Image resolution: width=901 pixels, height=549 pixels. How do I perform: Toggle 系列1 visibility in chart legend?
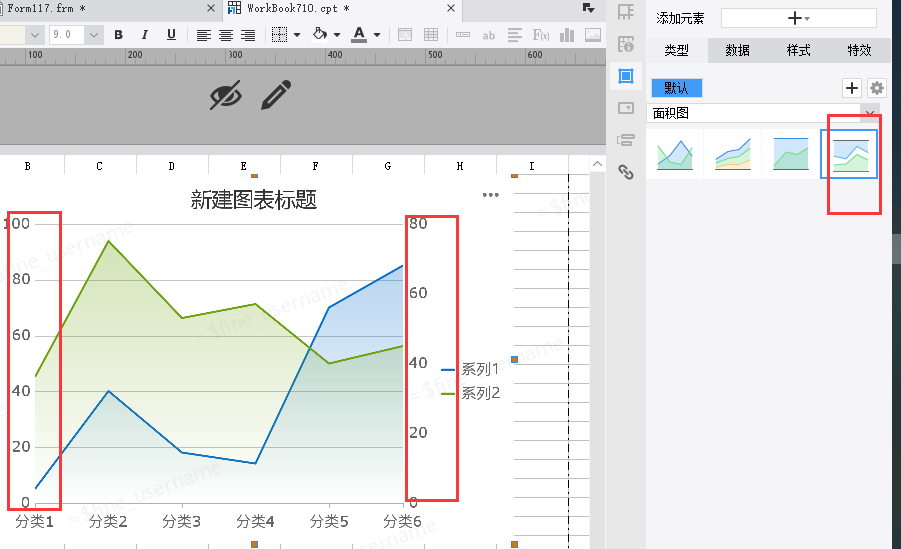tap(470, 369)
